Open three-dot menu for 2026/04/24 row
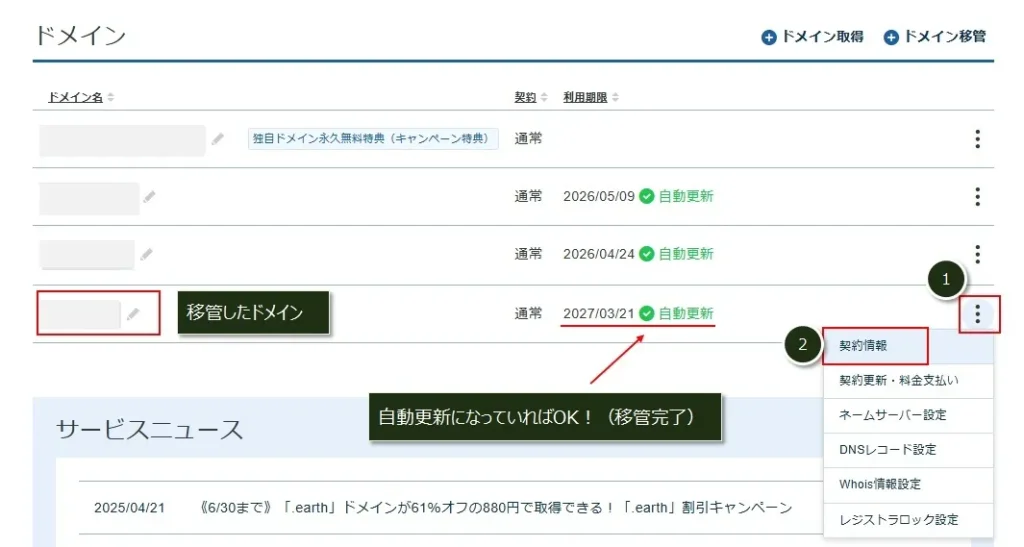 pyautogui.click(x=977, y=254)
